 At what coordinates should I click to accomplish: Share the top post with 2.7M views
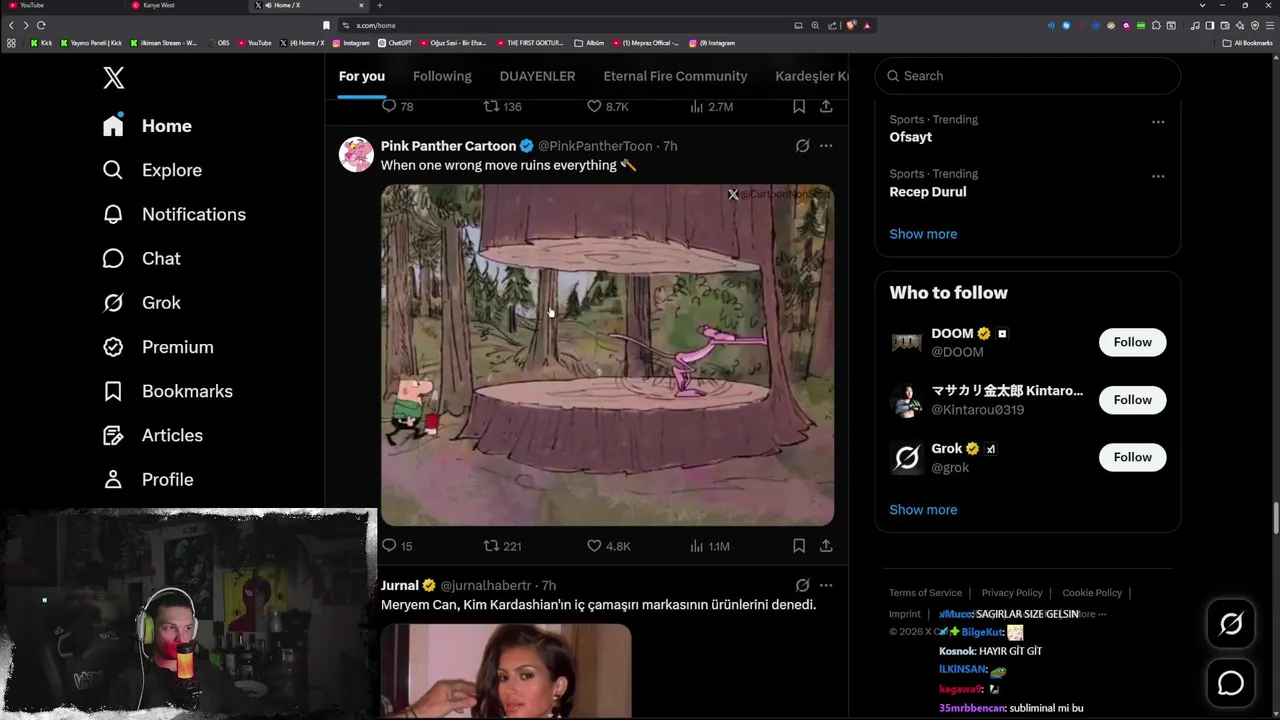click(x=826, y=106)
